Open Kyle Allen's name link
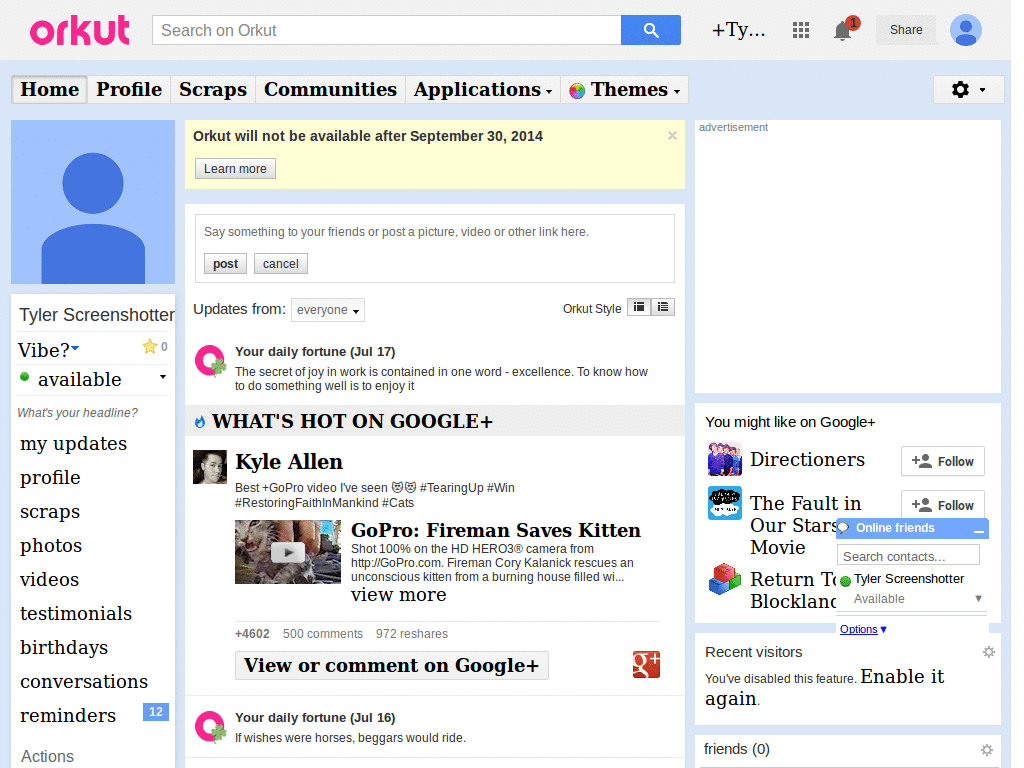The width and height of the screenshot is (1024, 768). click(289, 462)
